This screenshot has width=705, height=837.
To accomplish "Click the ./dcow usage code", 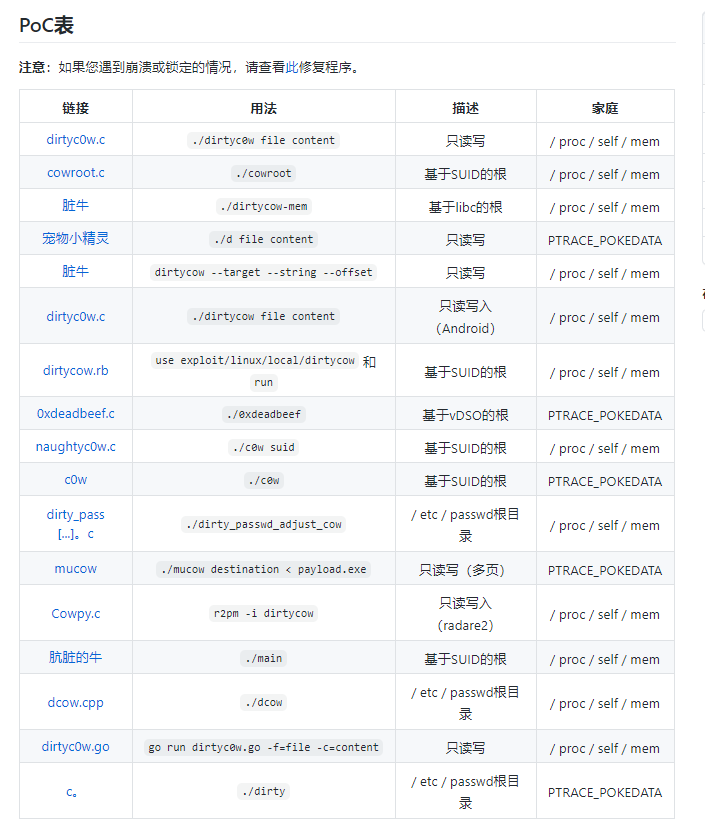I will pyautogui.click(x=264, y=702).
